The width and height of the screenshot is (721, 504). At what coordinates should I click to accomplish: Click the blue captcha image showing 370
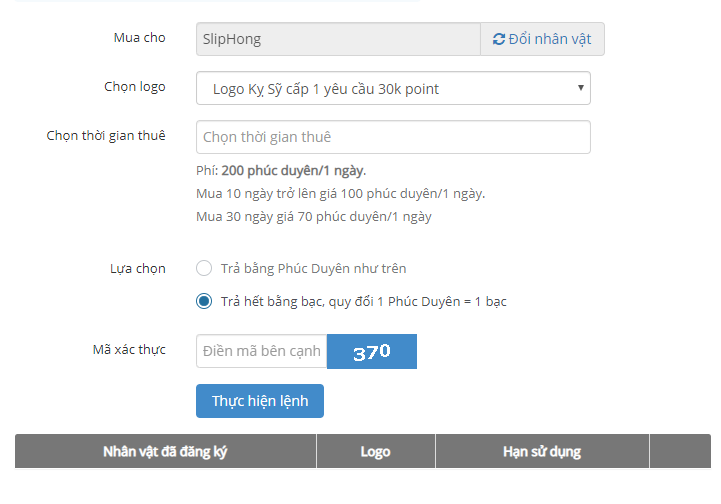(371, 351)
